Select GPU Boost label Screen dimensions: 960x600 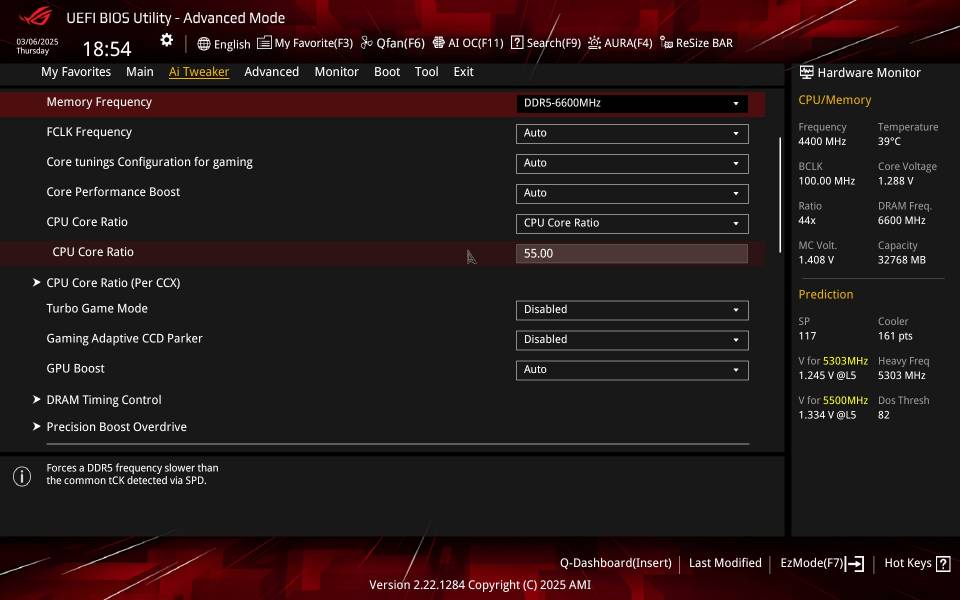click(75, 369)
